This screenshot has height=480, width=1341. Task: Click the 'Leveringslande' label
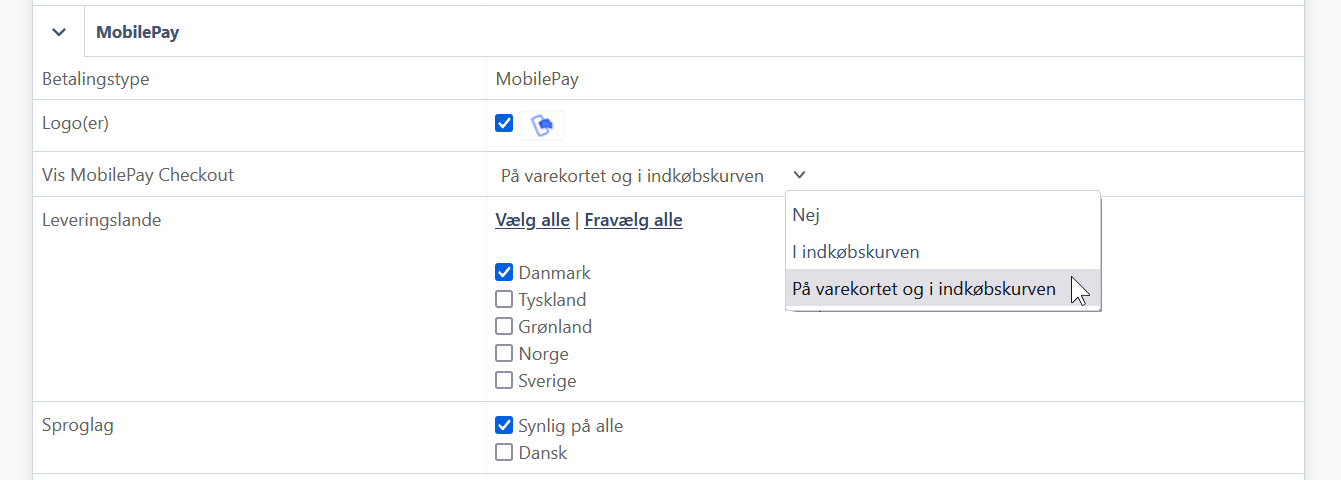101,220
